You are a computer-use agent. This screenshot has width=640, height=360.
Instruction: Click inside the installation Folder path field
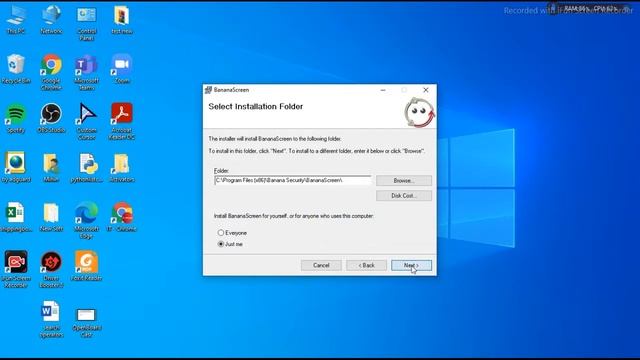coord(293,180)
